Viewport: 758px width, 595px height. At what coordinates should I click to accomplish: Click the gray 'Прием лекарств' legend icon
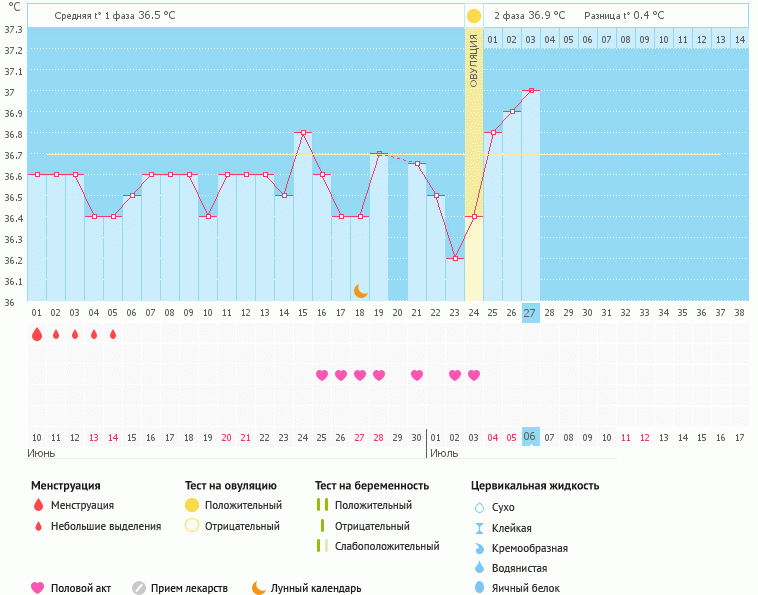coord(139,588)
